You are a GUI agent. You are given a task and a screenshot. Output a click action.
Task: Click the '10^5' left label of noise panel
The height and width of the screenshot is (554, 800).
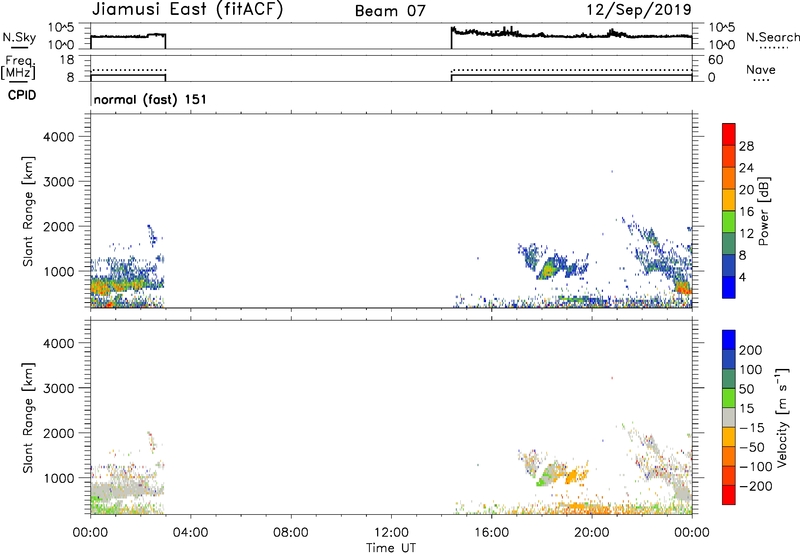pos(61,28)
